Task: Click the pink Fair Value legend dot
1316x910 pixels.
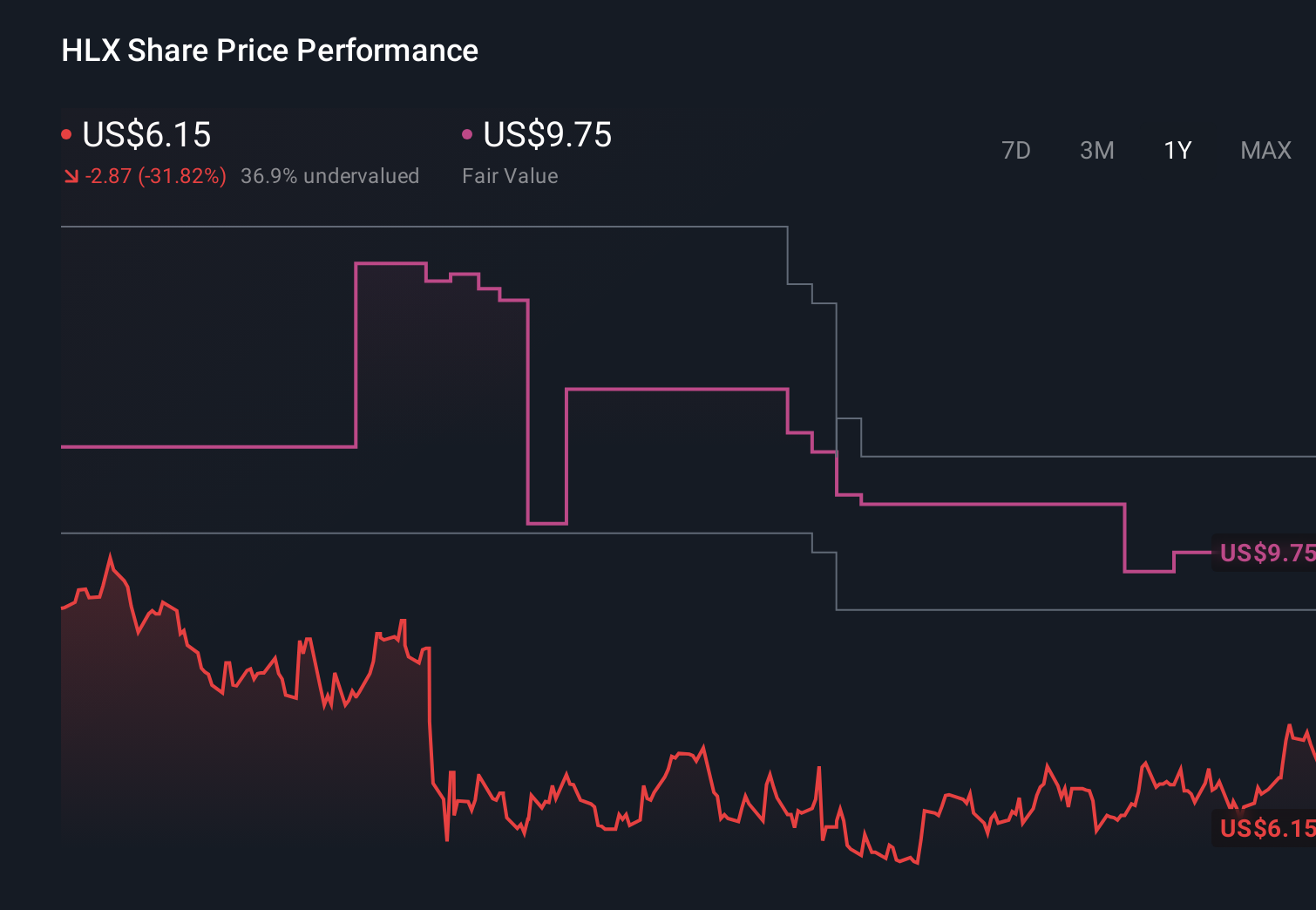Action: tap(467, 133)
